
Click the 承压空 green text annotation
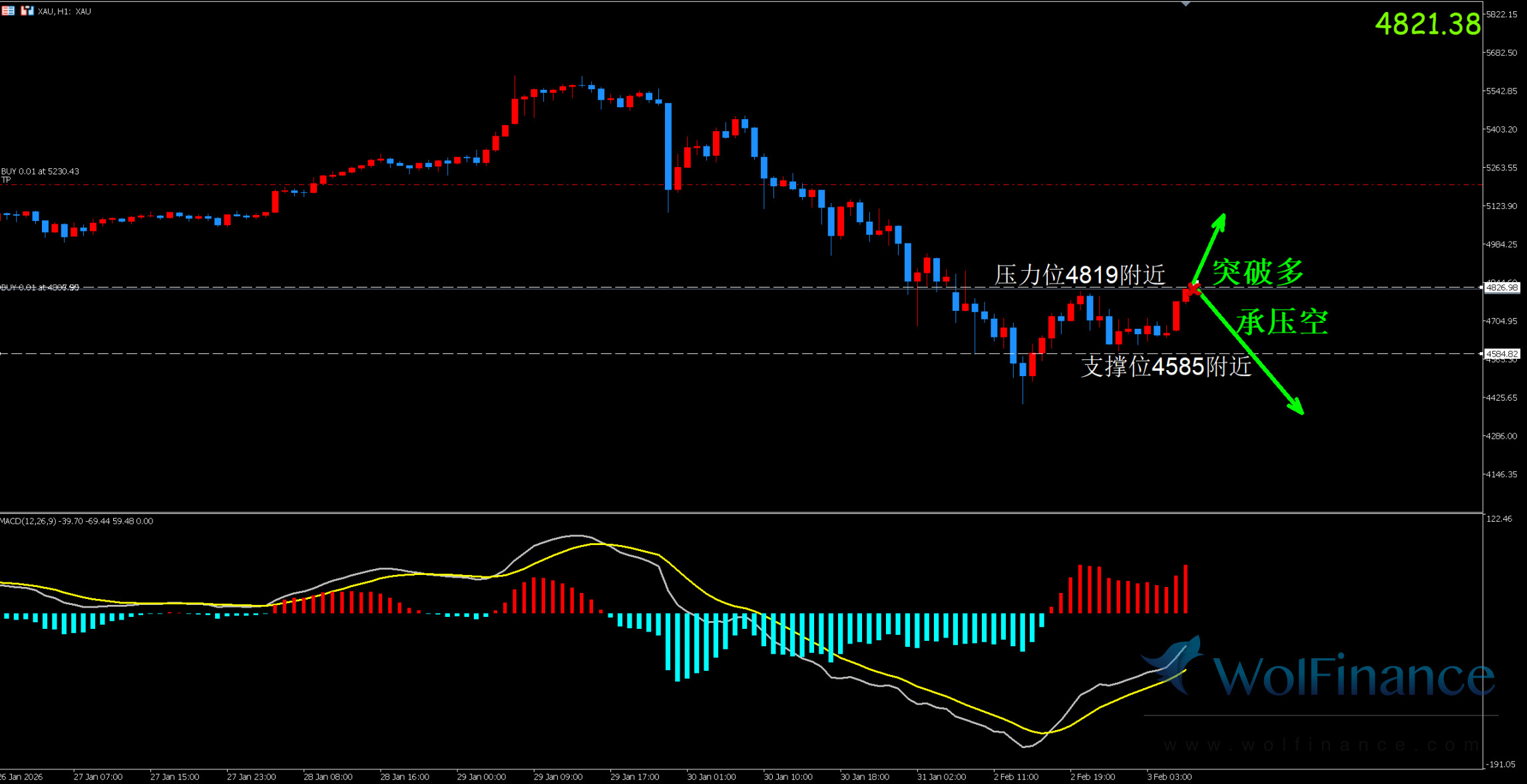pos(1282,322)
